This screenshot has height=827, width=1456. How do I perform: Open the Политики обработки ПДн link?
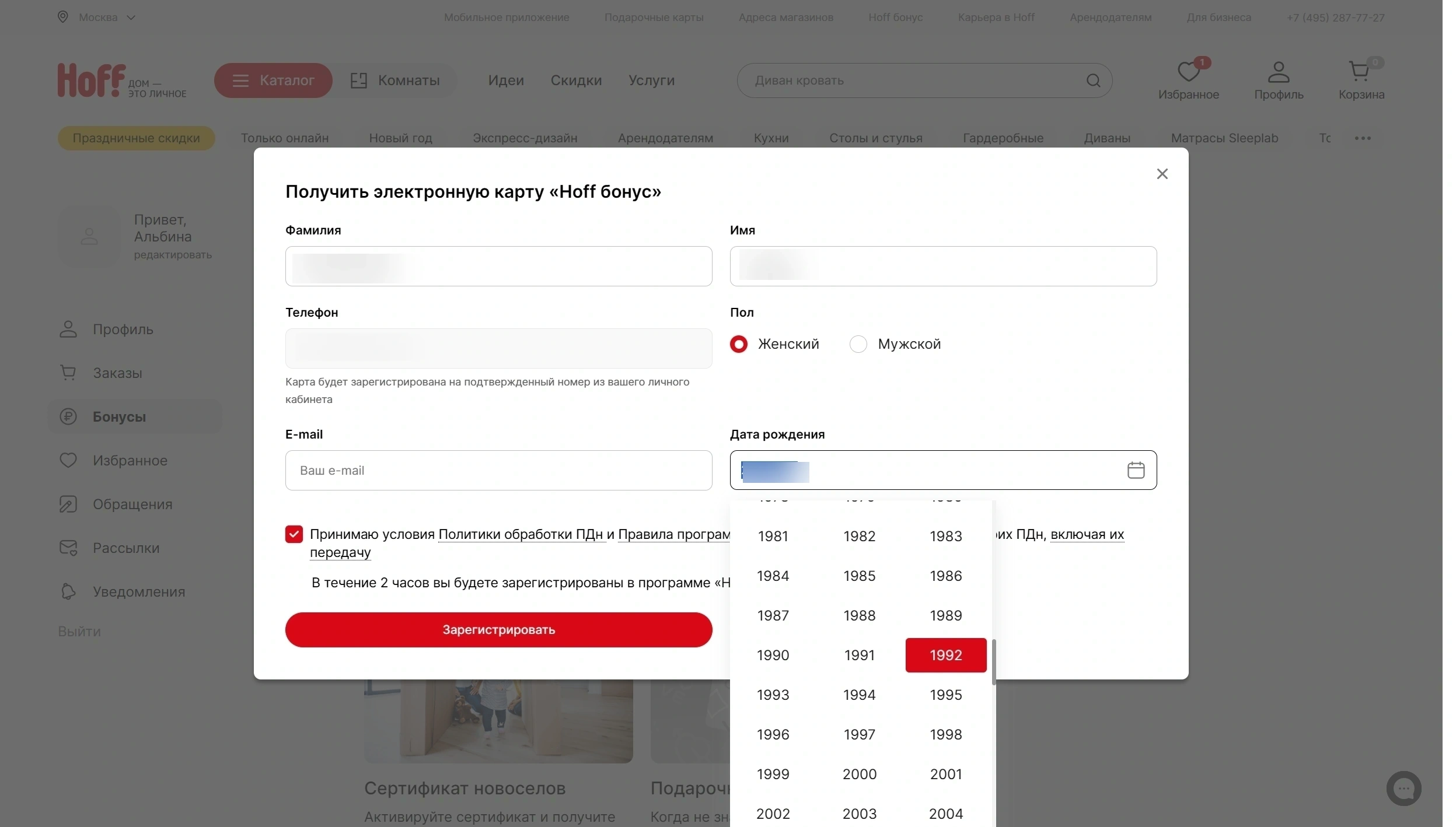(x=521, y=534)
